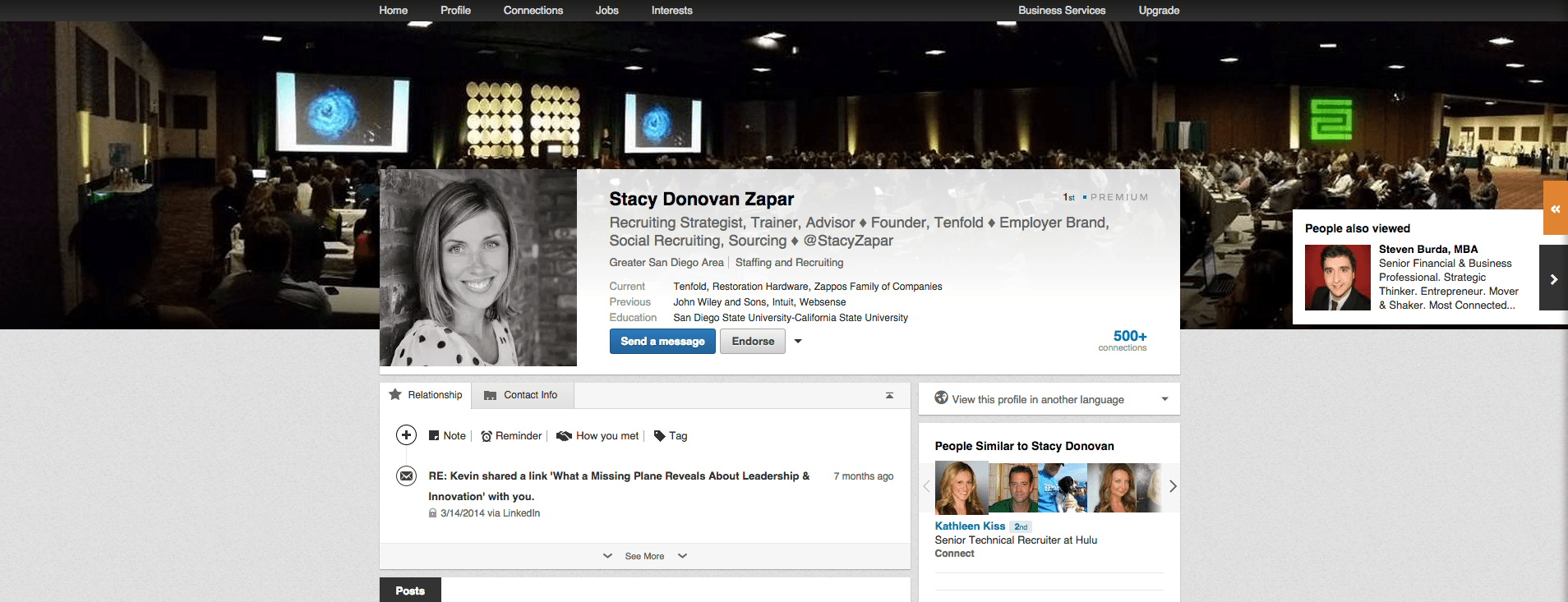Open the envelope message icon next to RE: Kevin
The width and height of the screenshot is (1568, 602).
coord(406,476)
